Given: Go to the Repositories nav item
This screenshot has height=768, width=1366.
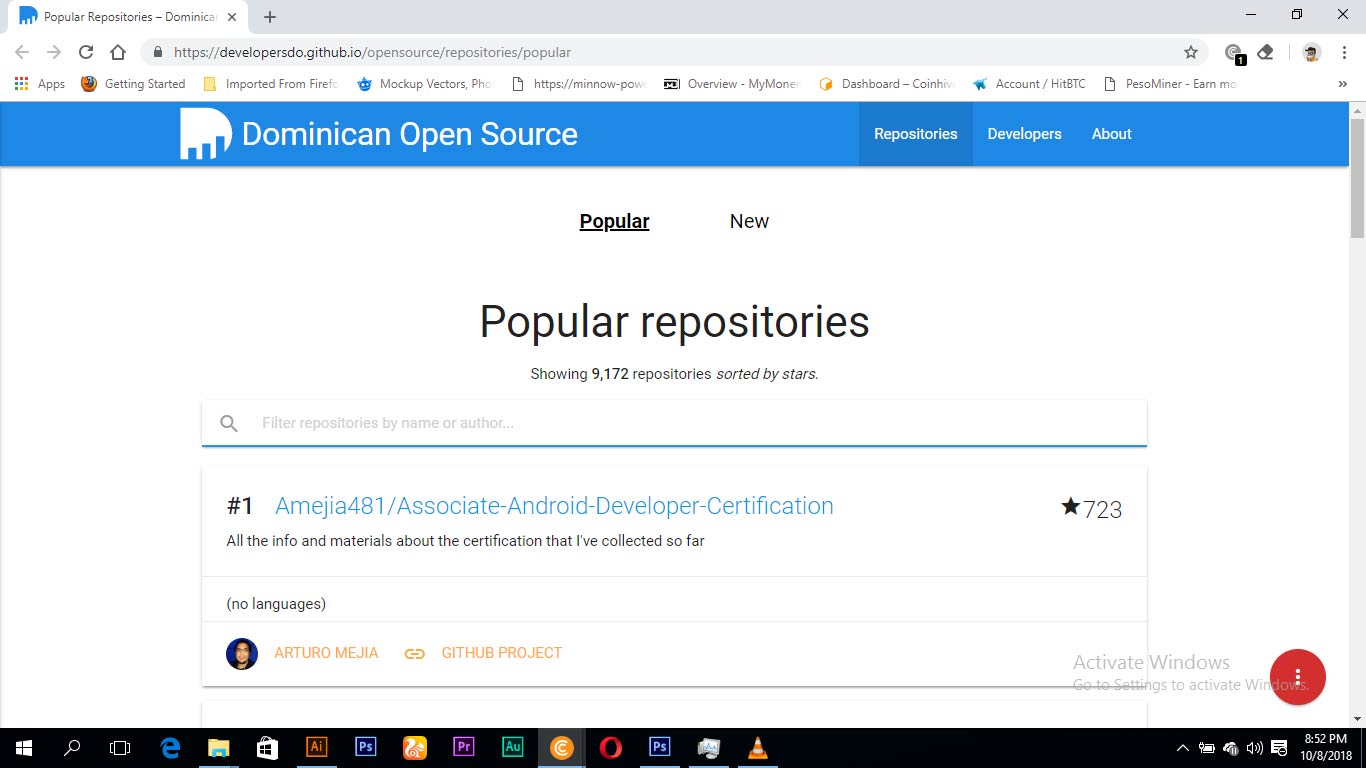Looking at the screenshot, I should click(x=916, y=134).
